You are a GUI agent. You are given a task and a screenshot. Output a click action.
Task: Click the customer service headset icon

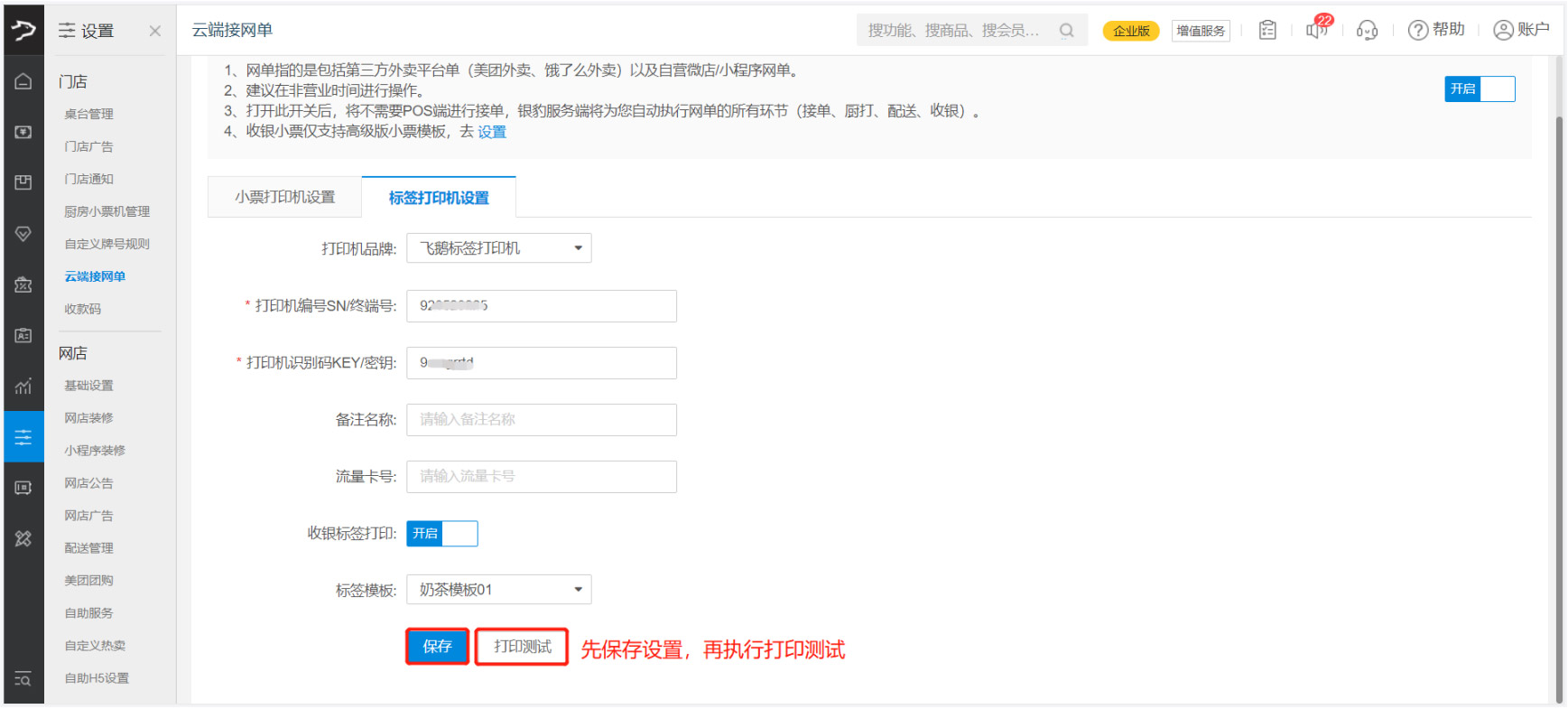click(x=1367, y=31)
